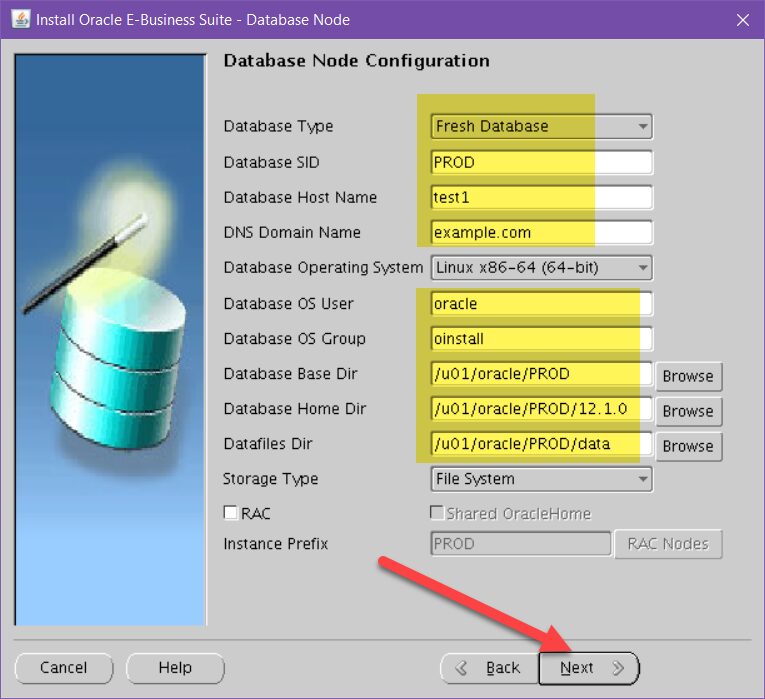
Task: Click the Database Base Dir field
Action: click(x=542, y=374)
